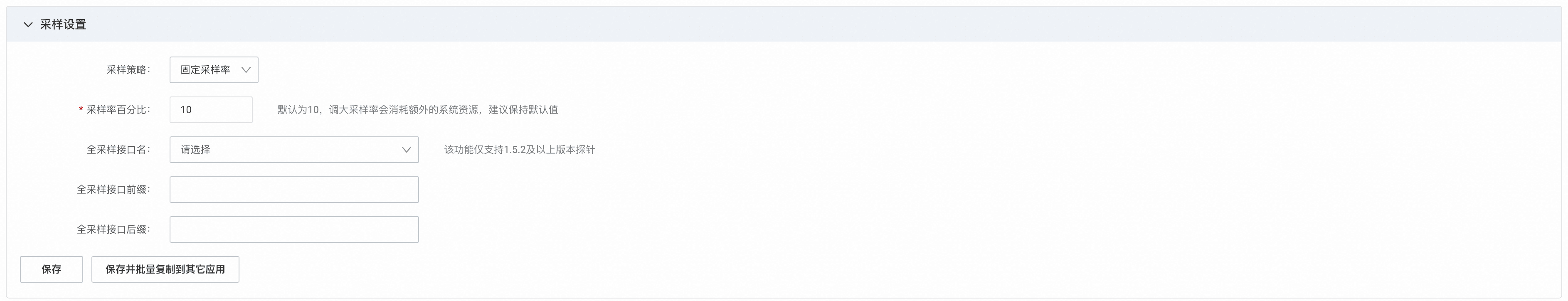Image resolution: width=1568 pixels, height=301 pixels.
Task: Click the arrow icon beside 固定采样率
Action: [246, 70]
